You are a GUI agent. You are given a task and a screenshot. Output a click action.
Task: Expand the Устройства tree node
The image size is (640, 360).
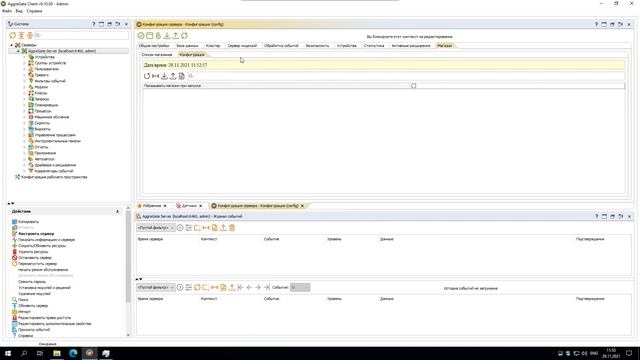24,57
